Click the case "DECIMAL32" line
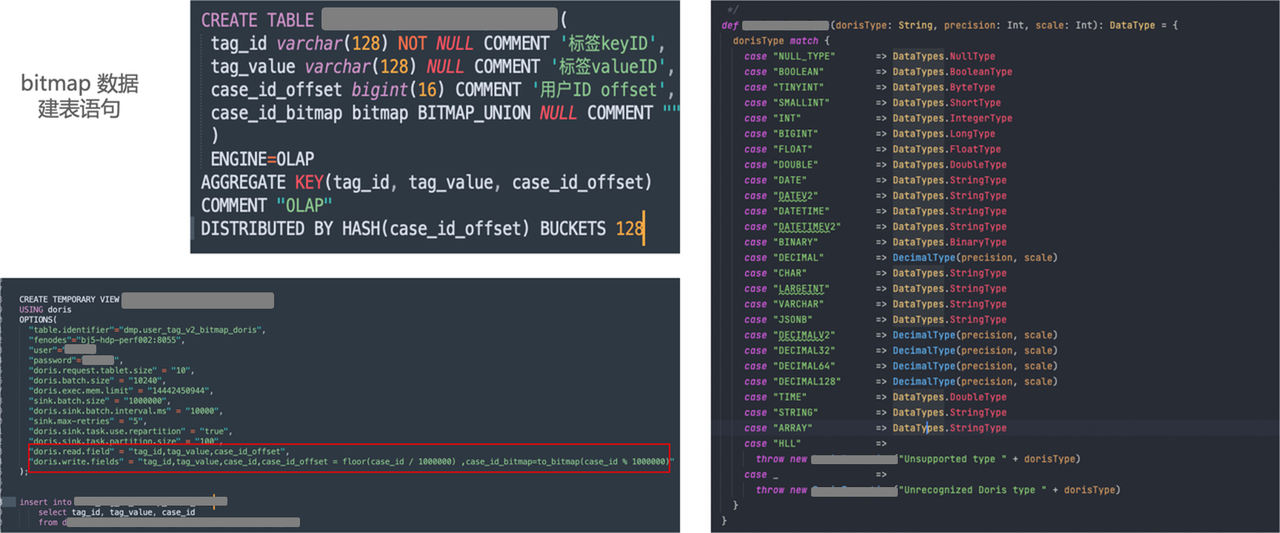This screenshot has width=1280, height=533. point(900,351)
